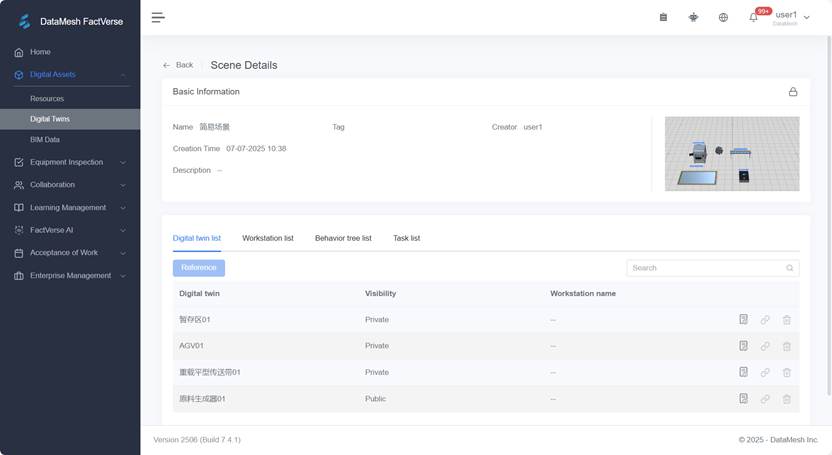Click the robot assistant icon in header
Screen dimensions: 832x455
(x=693, y=17)
